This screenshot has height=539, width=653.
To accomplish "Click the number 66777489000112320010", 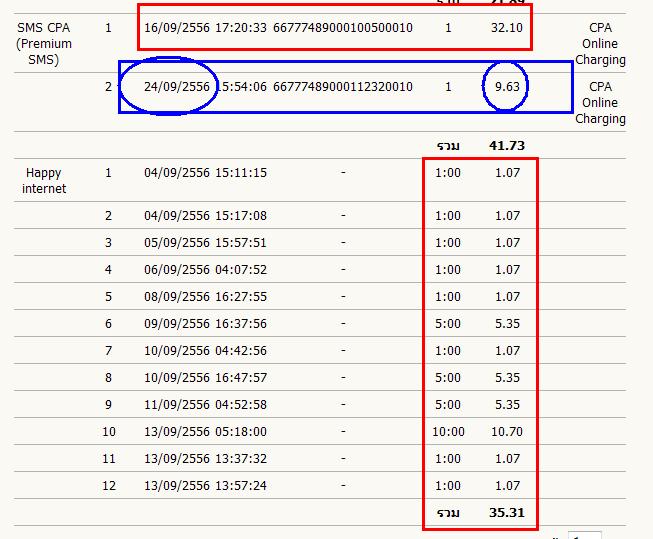I will pos(343,87).
